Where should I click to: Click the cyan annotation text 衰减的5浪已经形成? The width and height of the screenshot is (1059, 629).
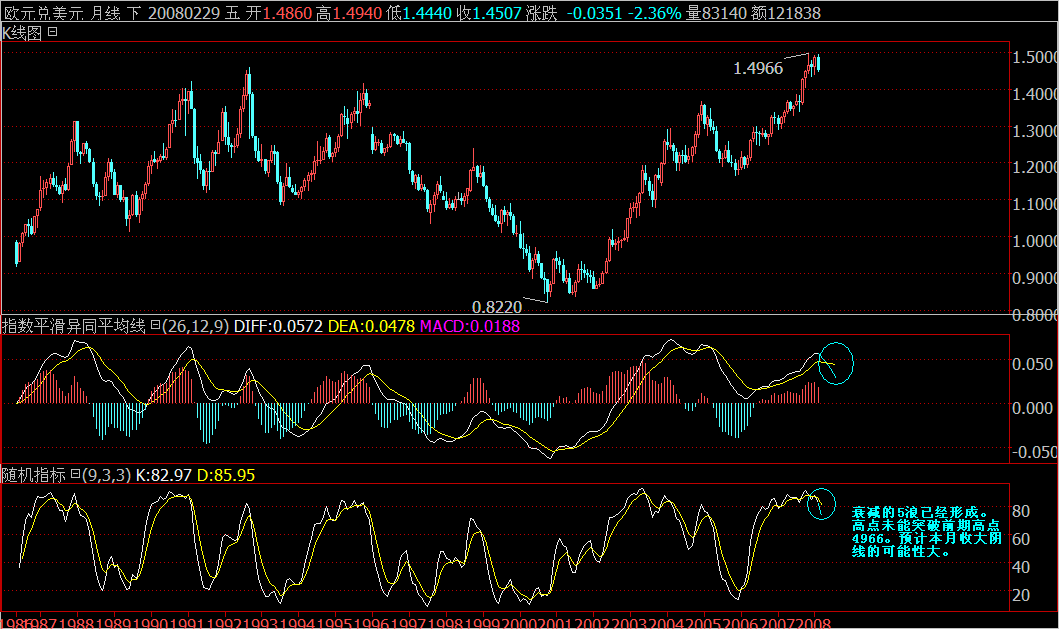coord(920,513)
